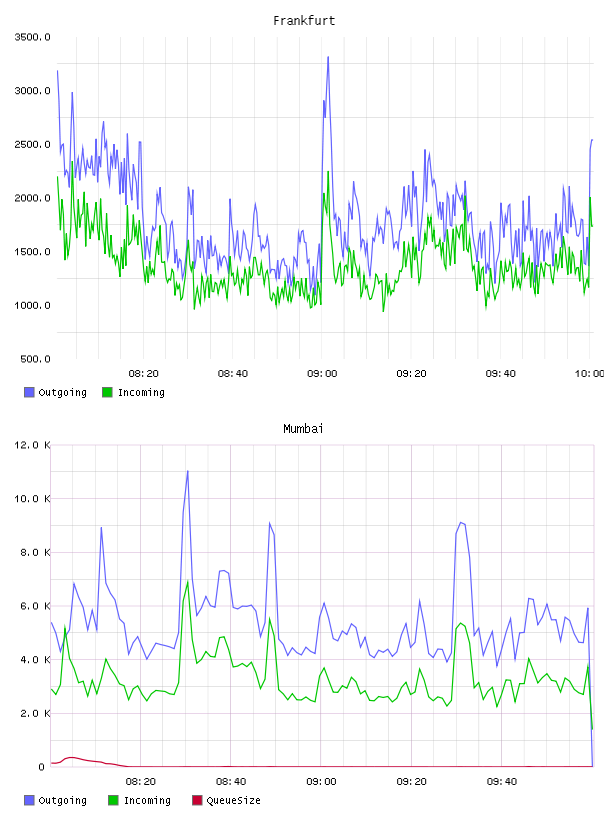Click the Frankfurt chart title
This screenshot has height=816, width=608.
coord(304,21)
